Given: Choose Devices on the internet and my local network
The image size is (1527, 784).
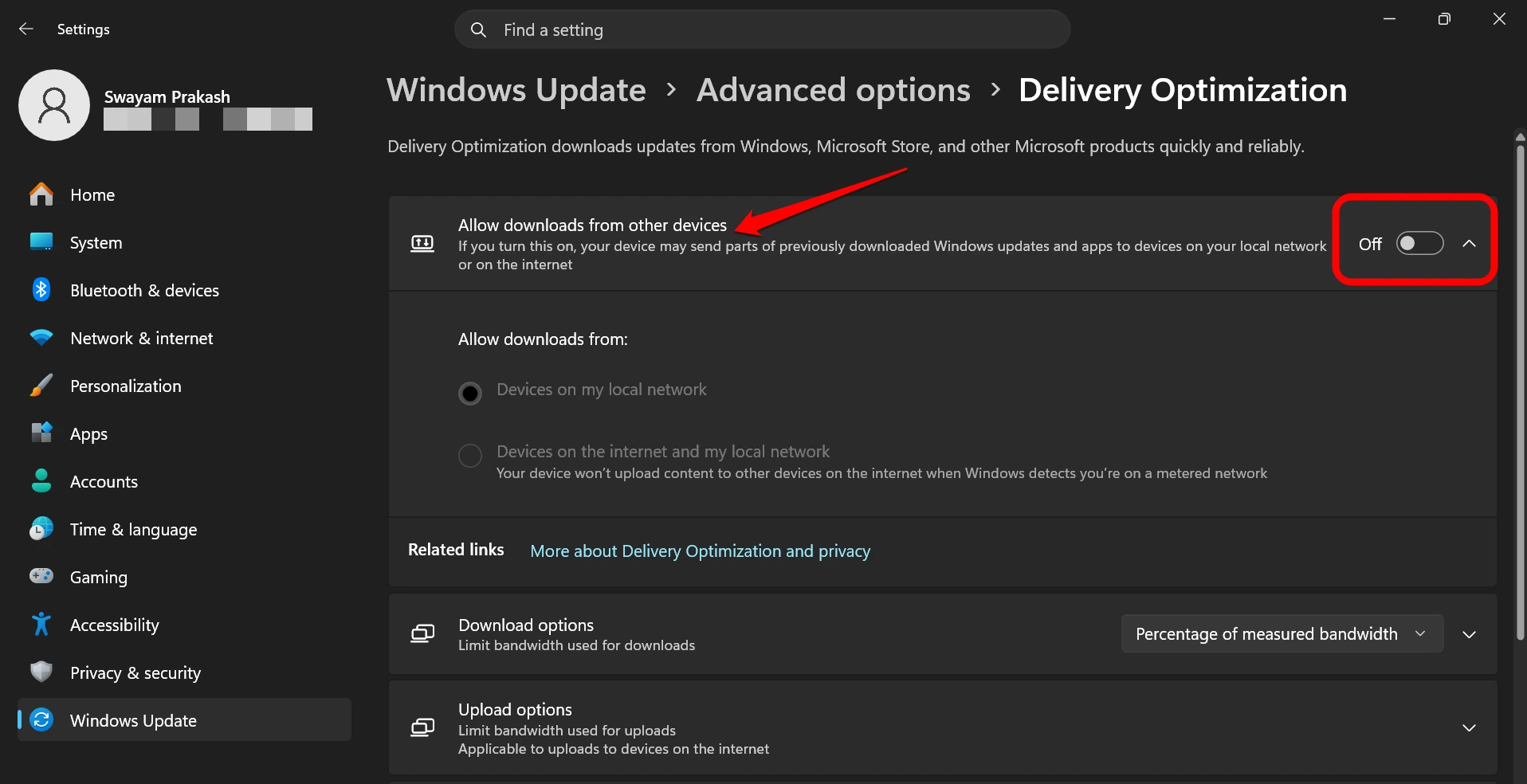Looking at the screenshot, I should pos(470,455).
